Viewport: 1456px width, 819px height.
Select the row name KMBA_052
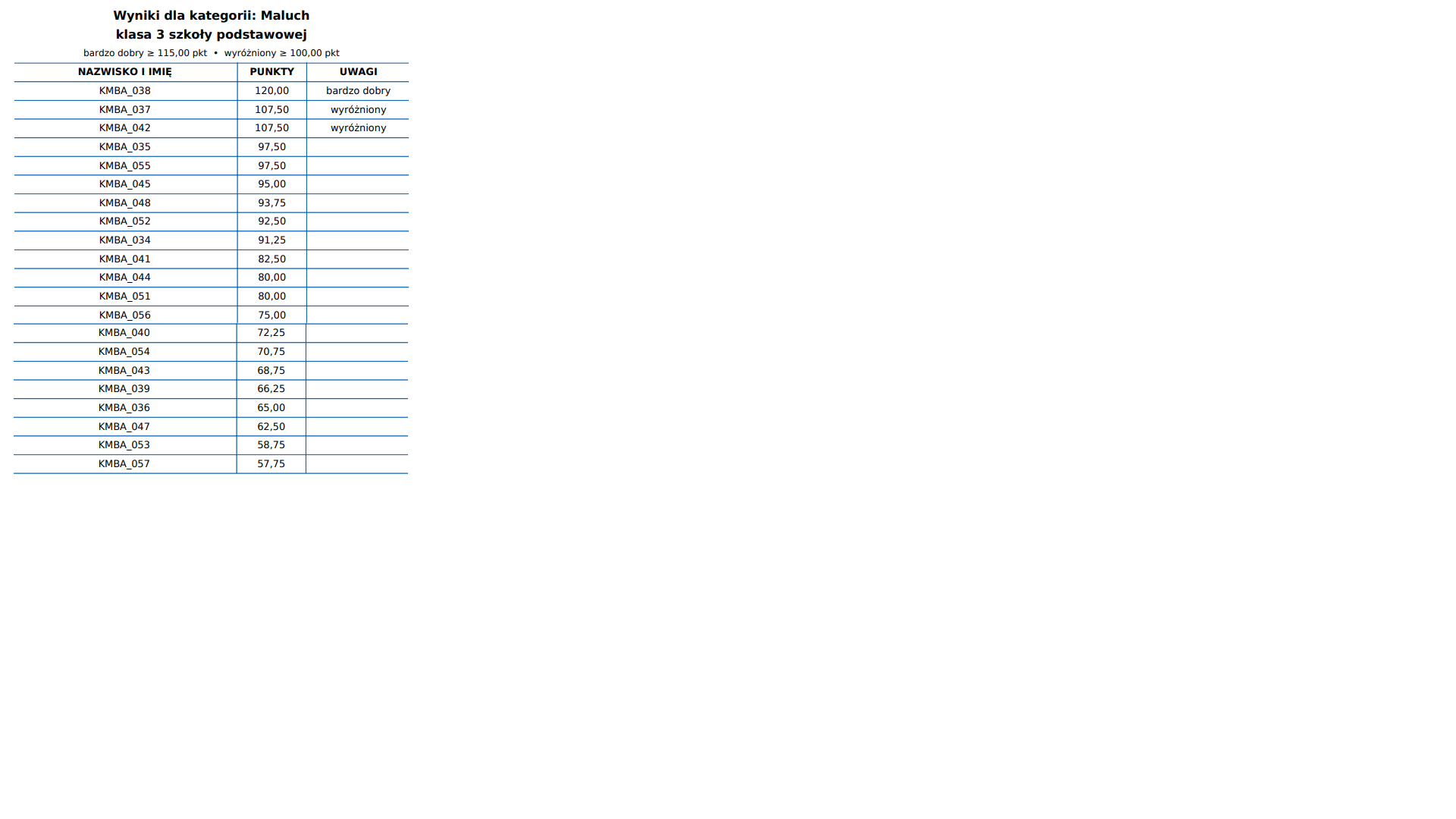125,221
